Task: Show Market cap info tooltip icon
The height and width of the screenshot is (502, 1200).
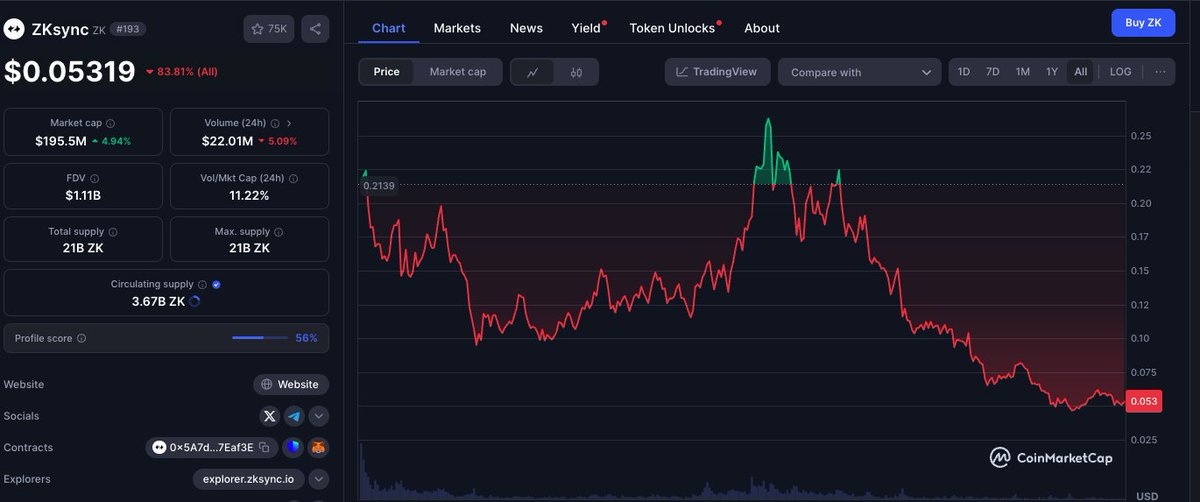Action: coord(110,123)
